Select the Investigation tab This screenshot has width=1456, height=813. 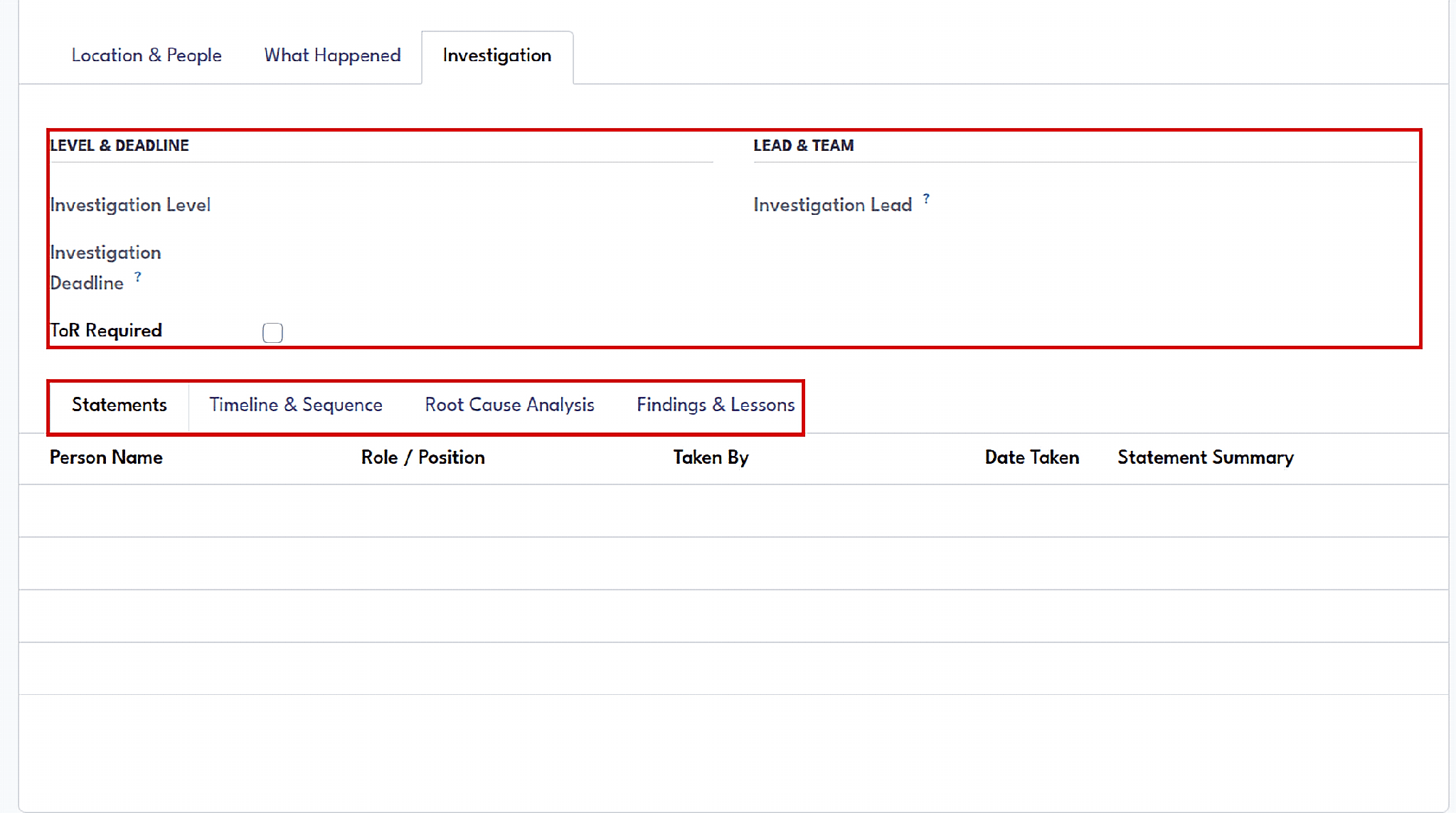point(497,55)
